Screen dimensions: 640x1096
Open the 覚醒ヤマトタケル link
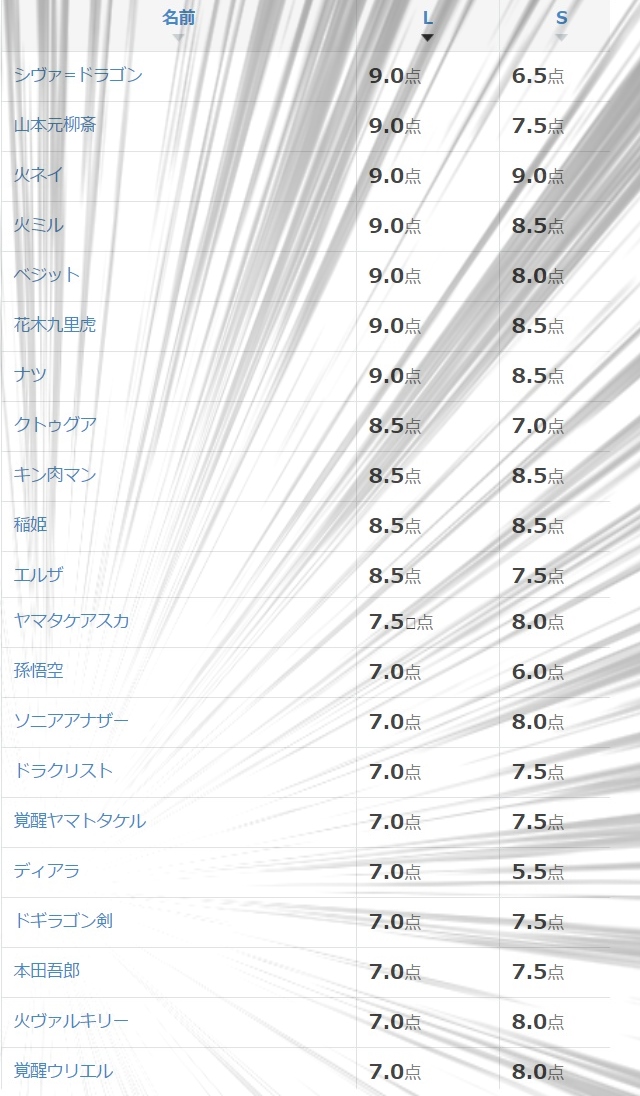point(80,821)
